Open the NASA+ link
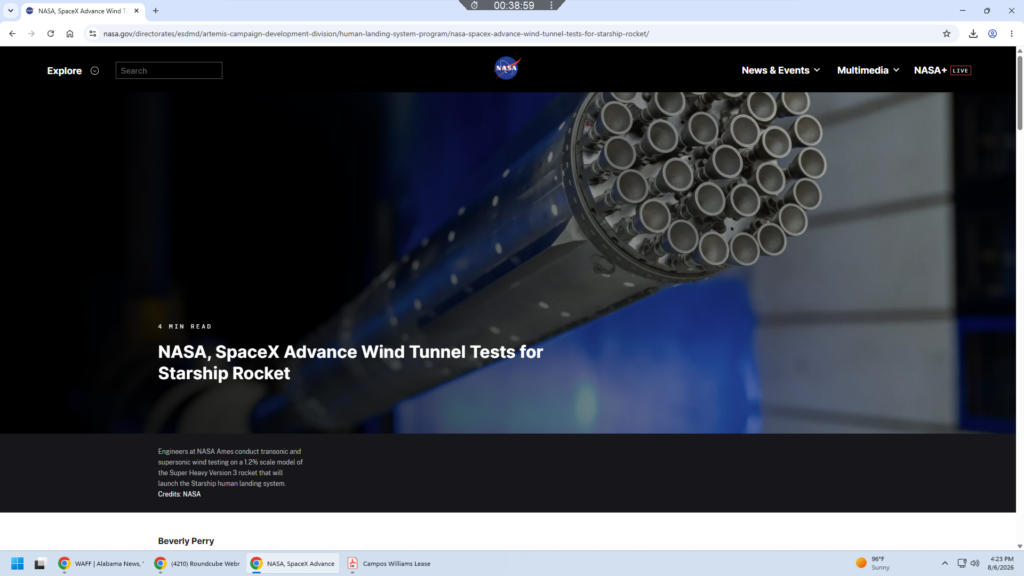Screen dimensions: 1024x576 930,70
